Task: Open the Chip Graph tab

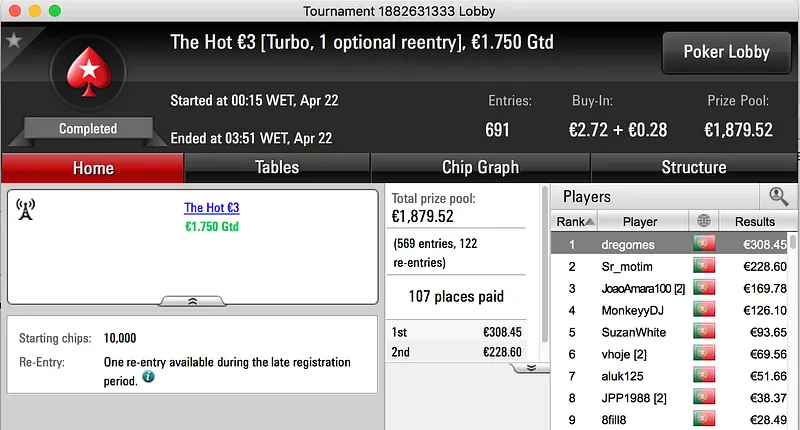Action: click(x=480, y=167)
